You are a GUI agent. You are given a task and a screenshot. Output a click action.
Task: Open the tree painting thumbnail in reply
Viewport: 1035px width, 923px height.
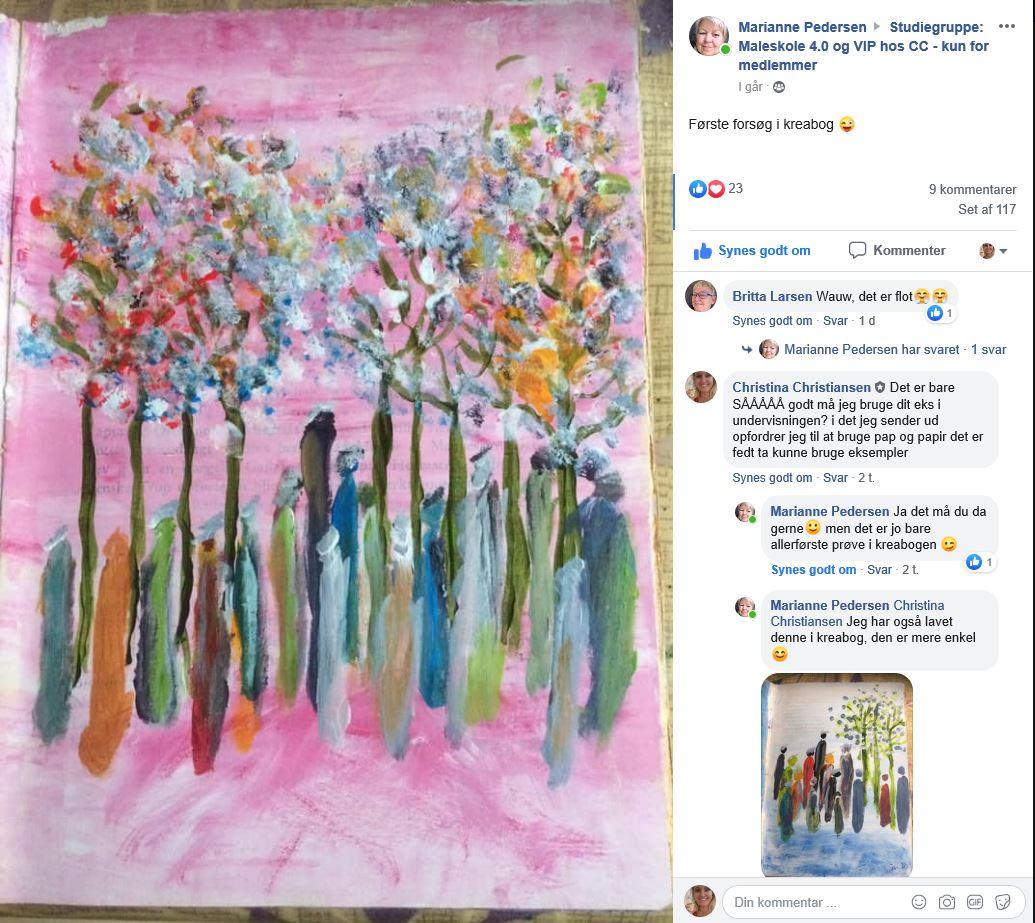coord(836,774)
